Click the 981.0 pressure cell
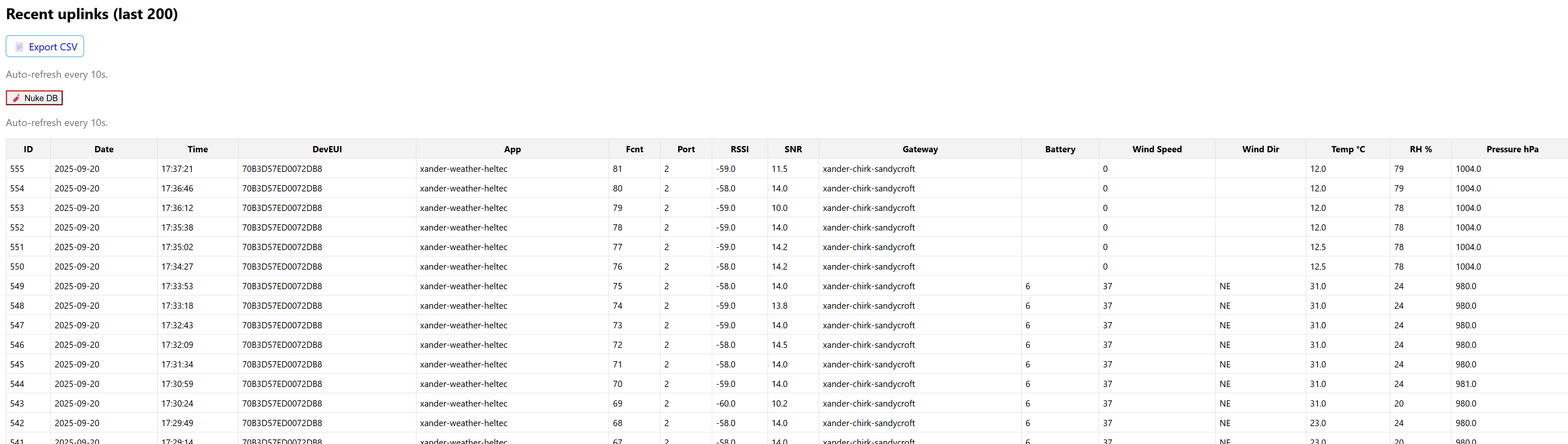 [1466, 384]
